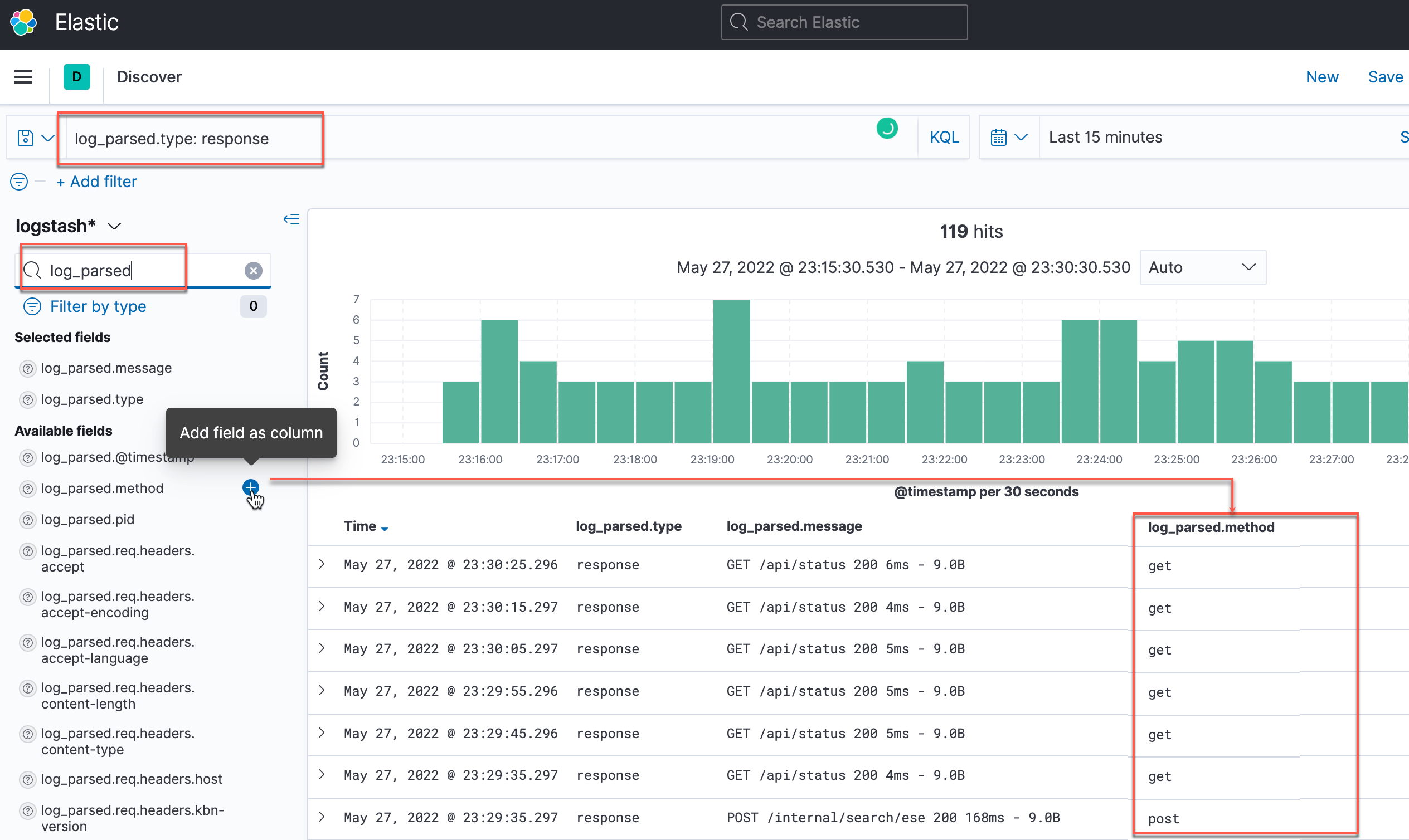Sort results by the Time column
Image resolution: width=1409 pixels, height=840 pixels.
point(366,526)
